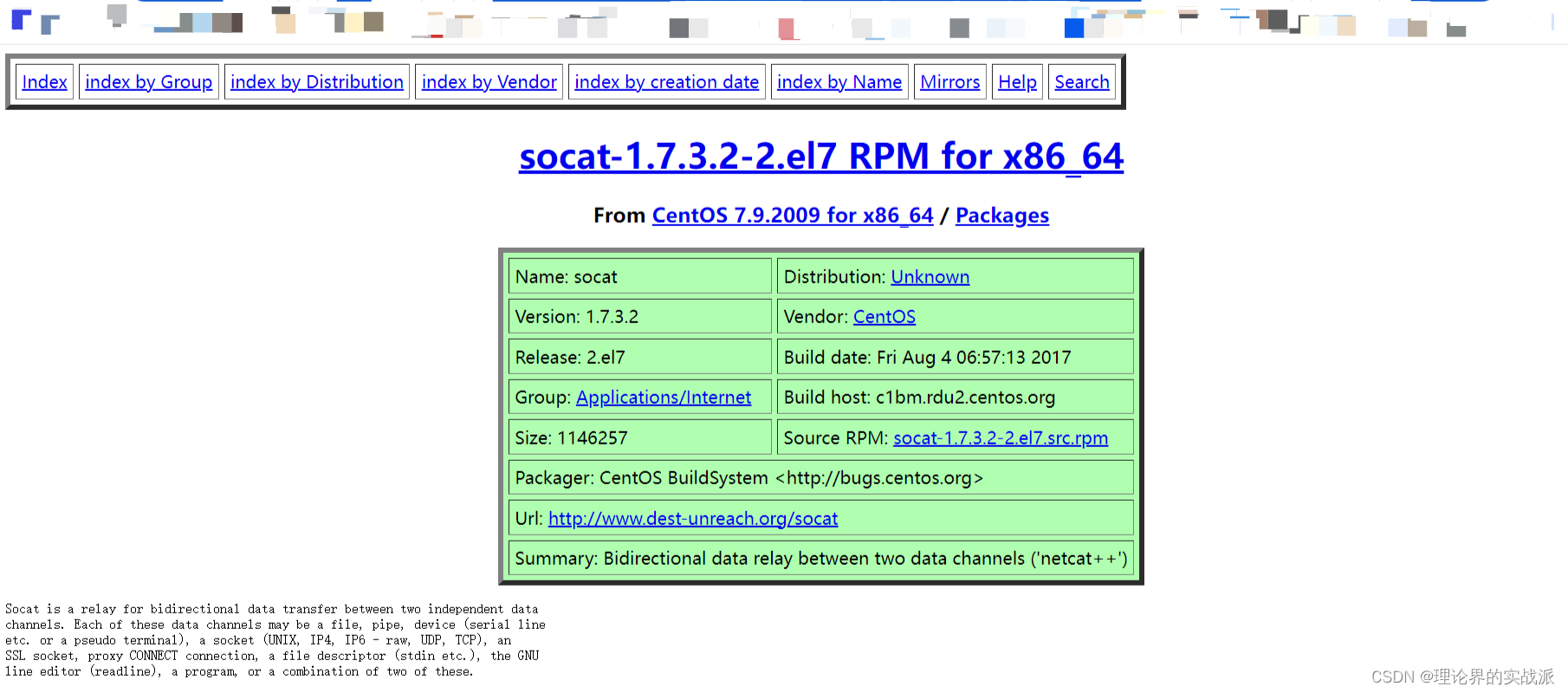
Task: Open the http://www.dest-unreach.org/socat URL
Action: pos(693,519)
